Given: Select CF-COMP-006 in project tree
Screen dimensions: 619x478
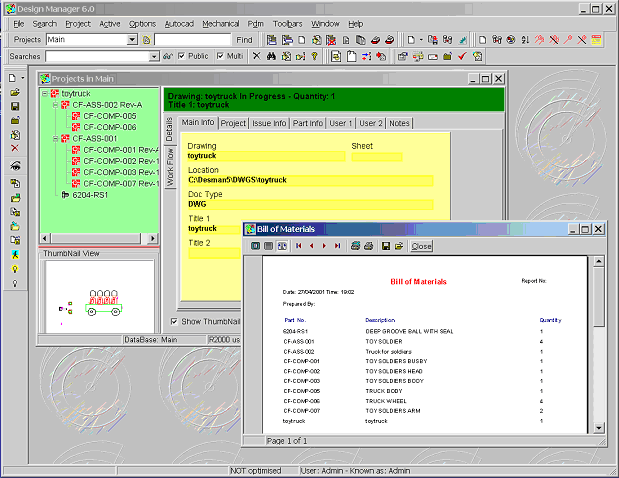Looking at the screenshot, I should pos(110,127).
